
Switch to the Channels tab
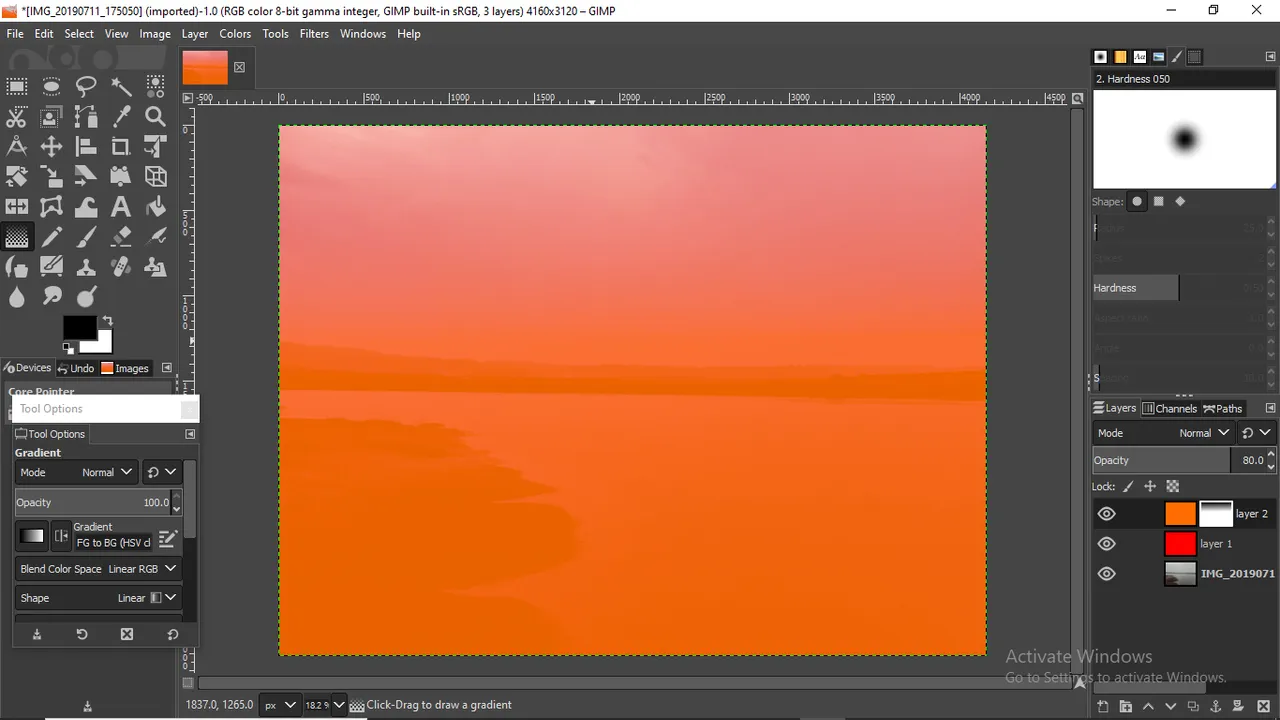[x=1169, y=408]
